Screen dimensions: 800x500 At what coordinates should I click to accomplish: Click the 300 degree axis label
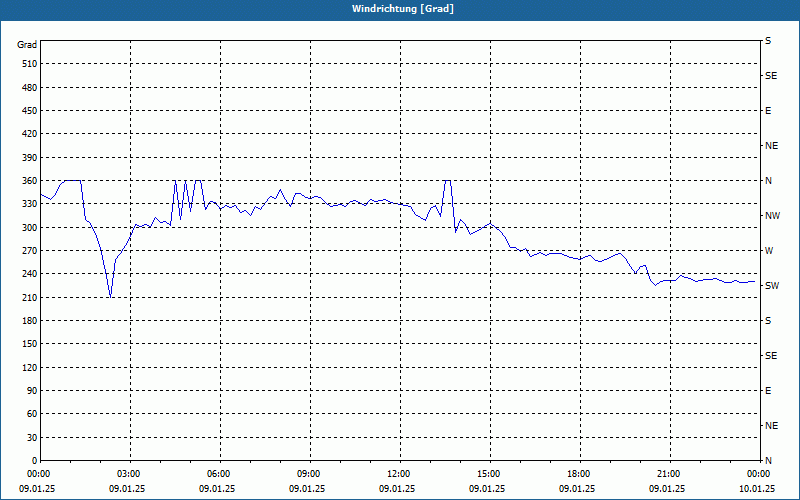tap(31, 228)
